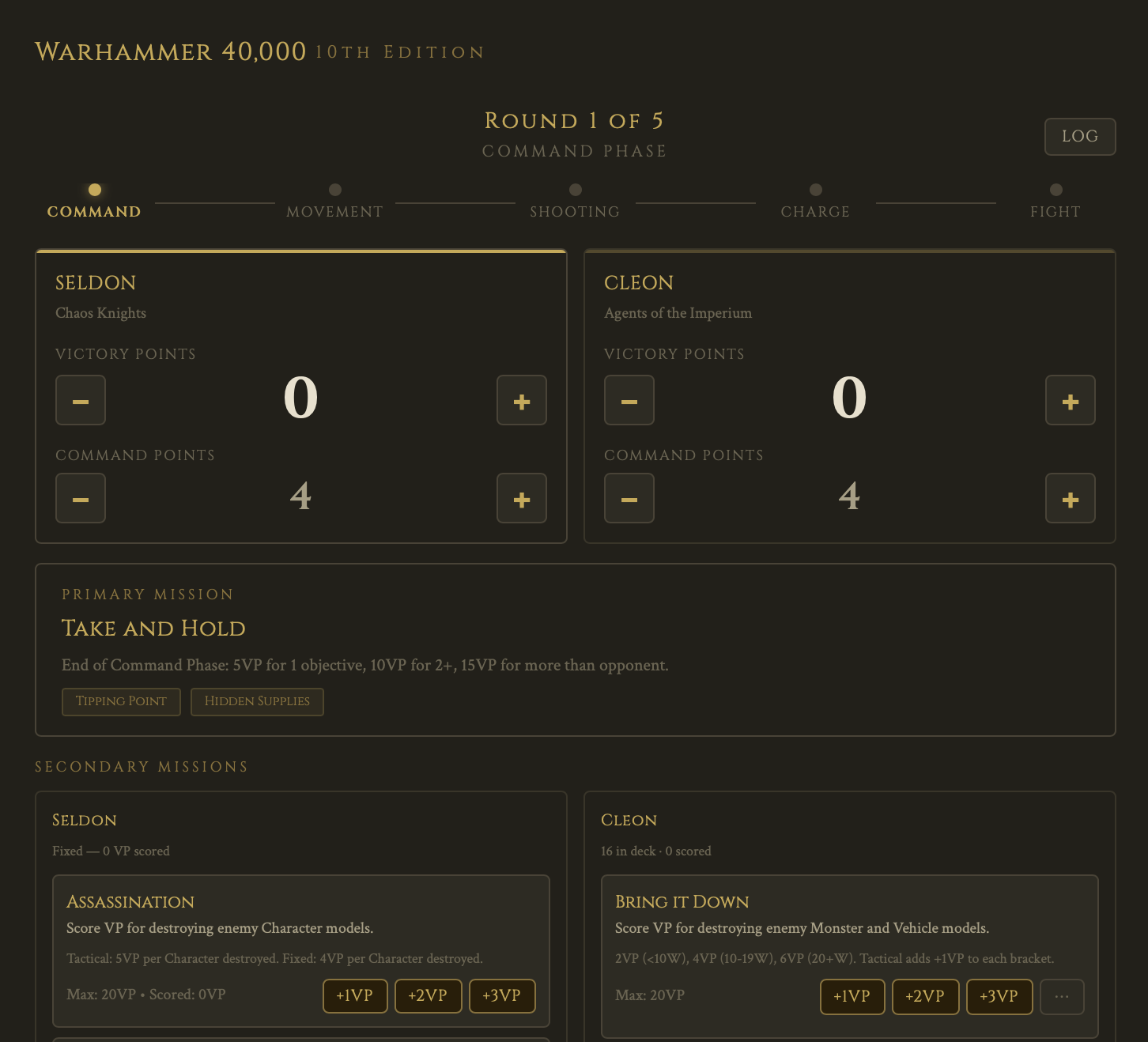The width and height of the screenshot is (1148, 1042).
Task: Jump to the Movement phase step
Action: tap(334, 202)
